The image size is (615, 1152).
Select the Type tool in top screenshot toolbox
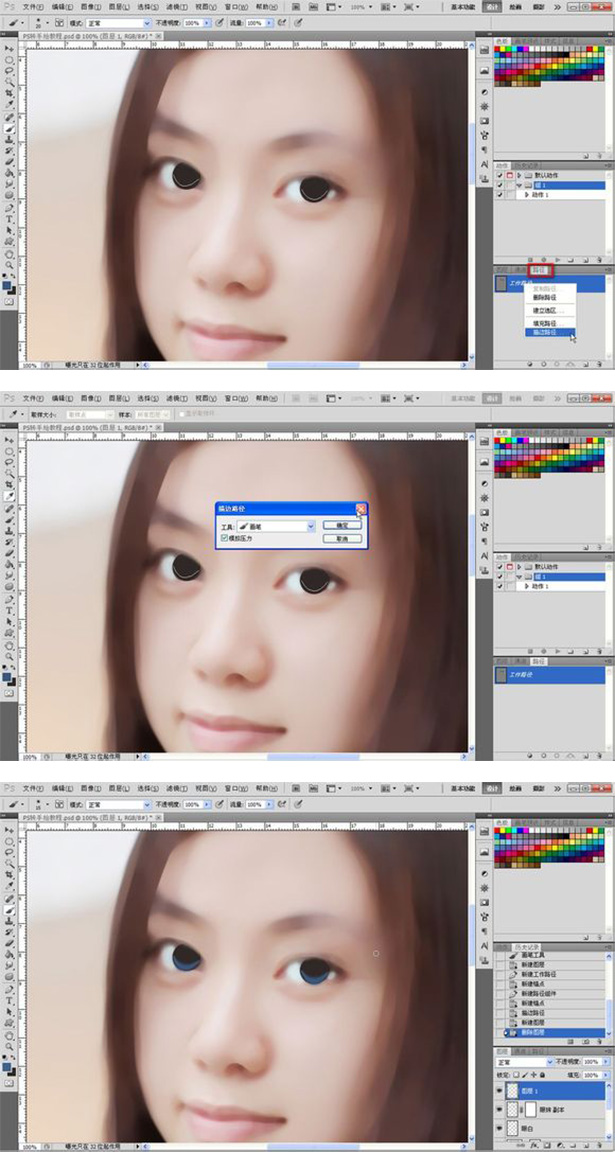pos(10,217)
